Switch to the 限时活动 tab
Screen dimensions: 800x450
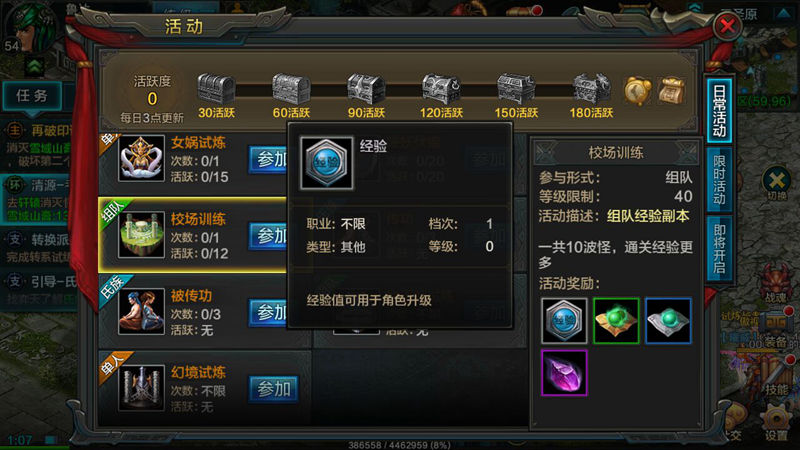pos(719,180)
